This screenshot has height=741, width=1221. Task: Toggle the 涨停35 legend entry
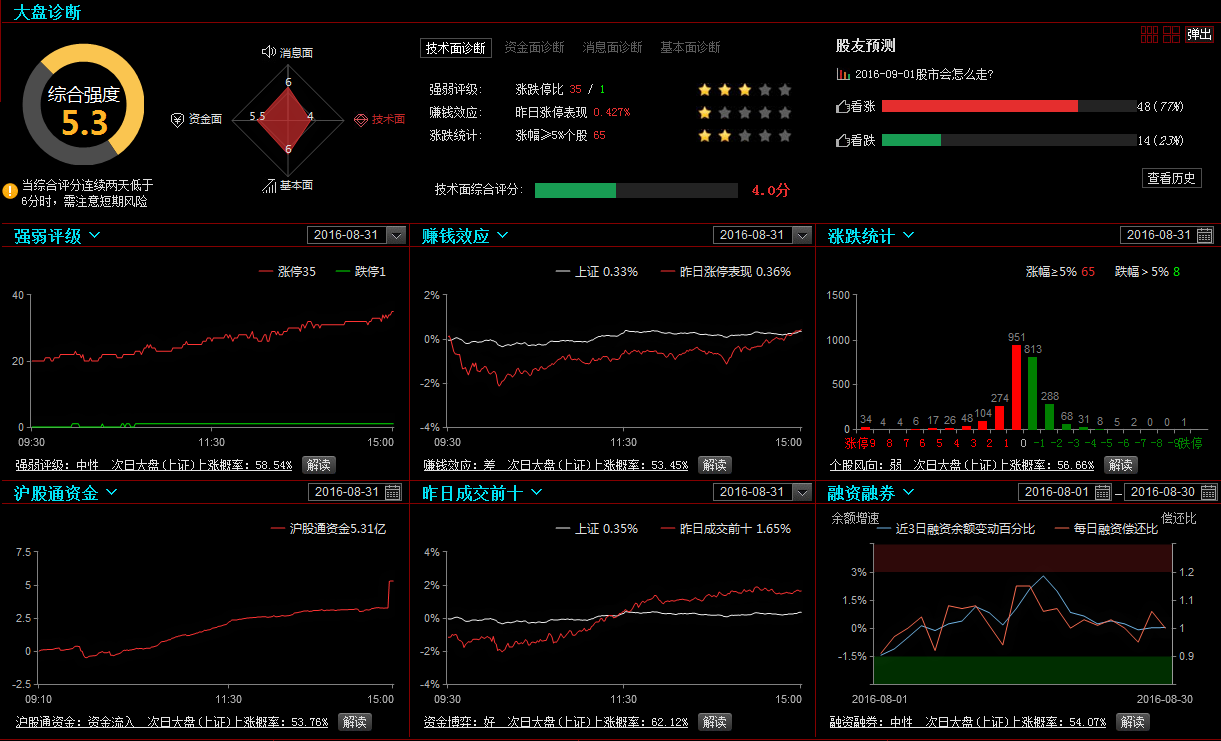pos(287,271)
